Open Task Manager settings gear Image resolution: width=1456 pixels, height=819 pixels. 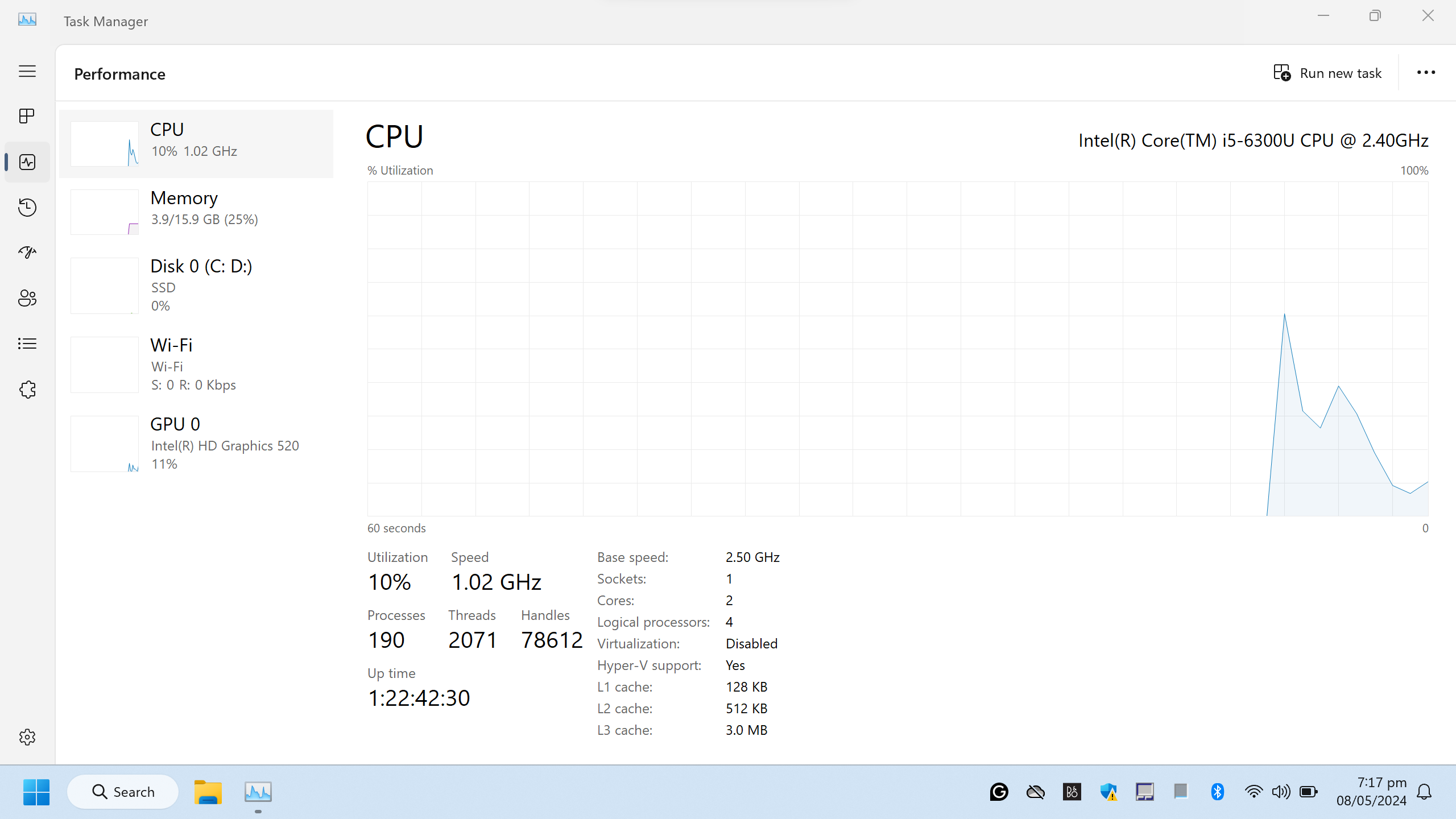(x=27, y=737)
